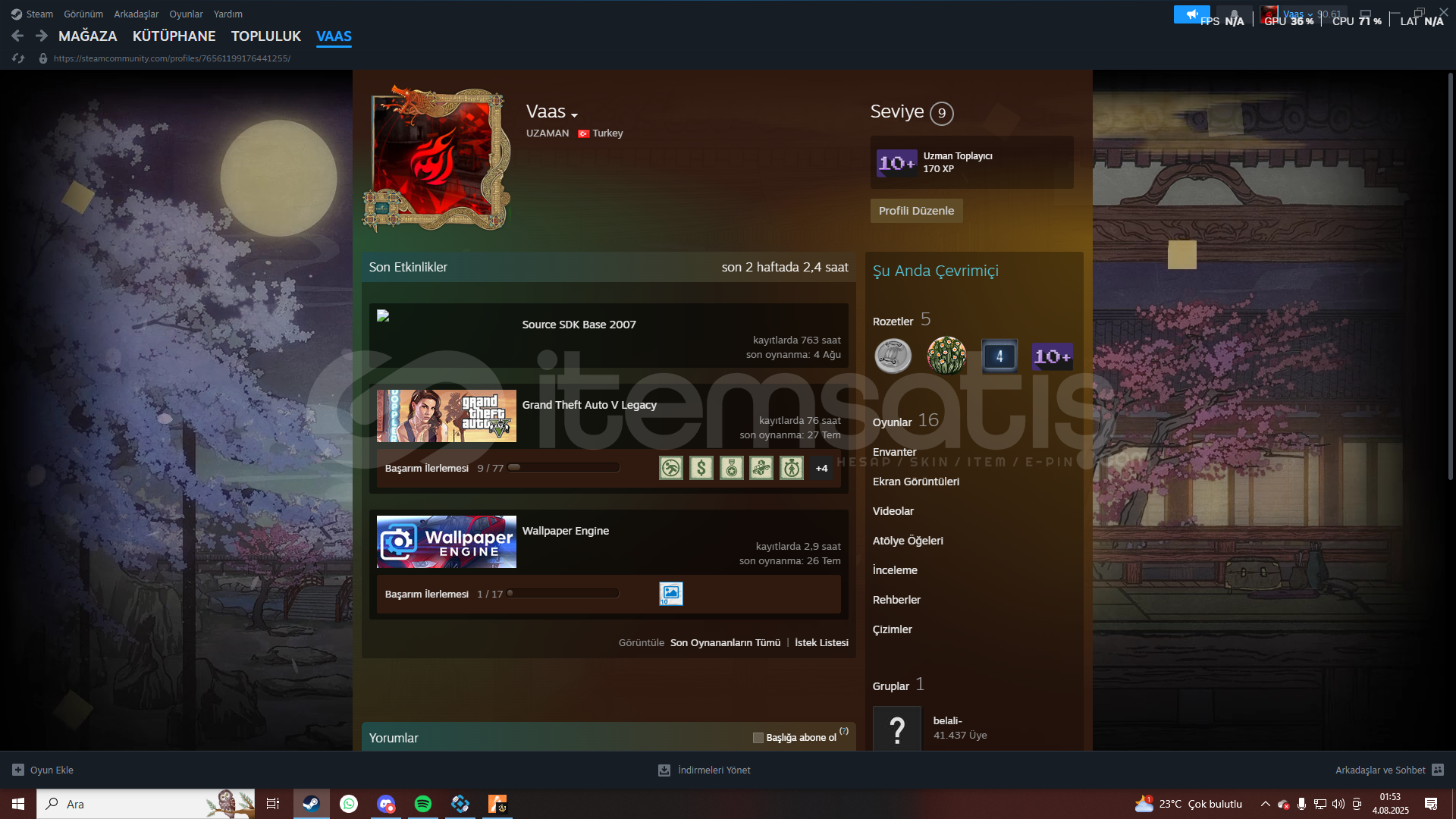Image resolution: width=1456 pixels, height=819 pixels.
Task: Click the Ara search box on taskbar
Action: [x=146, y=804]
